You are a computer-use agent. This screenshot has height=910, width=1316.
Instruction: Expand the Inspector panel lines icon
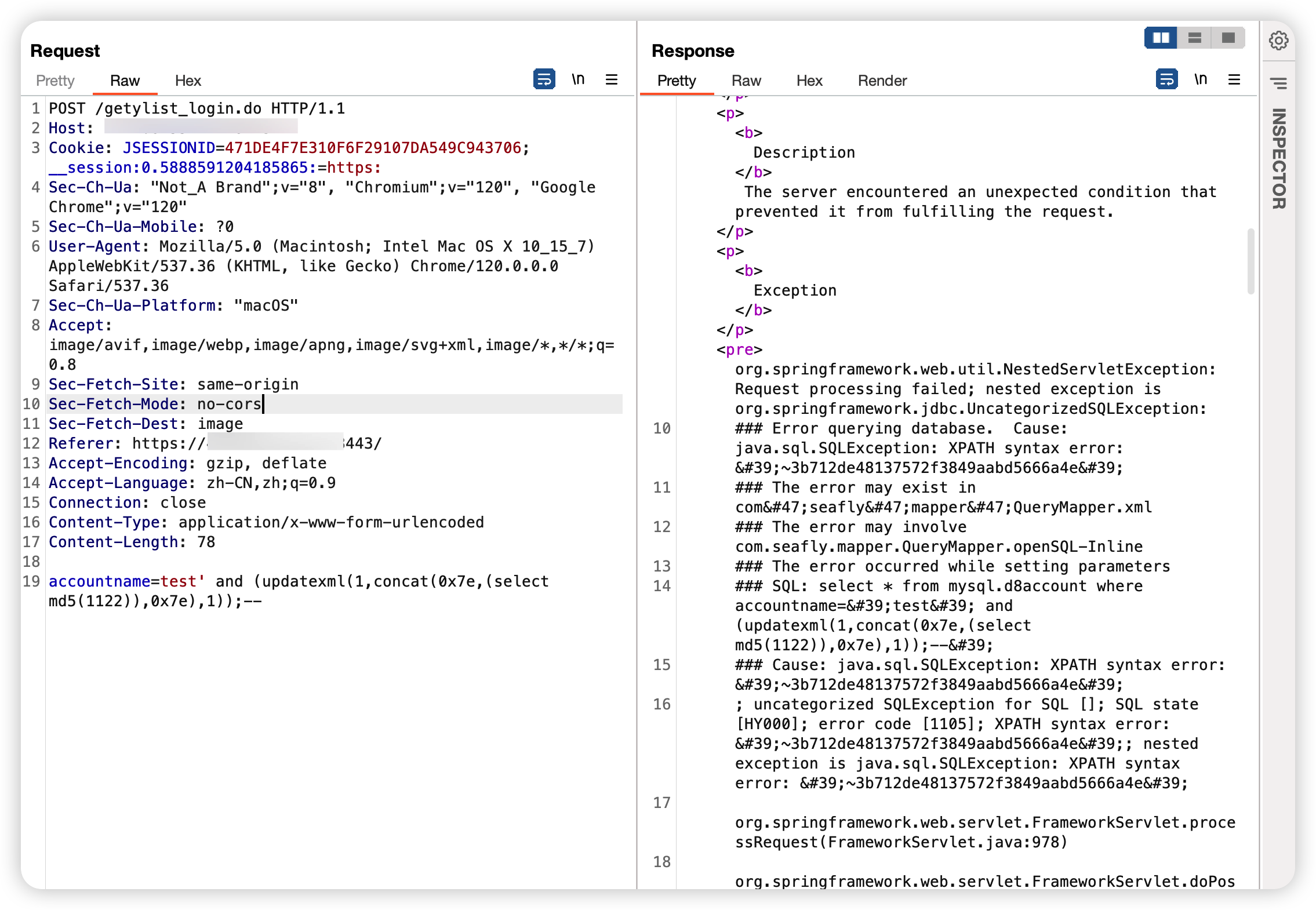pyautogui.click(x=1278, y=83)
